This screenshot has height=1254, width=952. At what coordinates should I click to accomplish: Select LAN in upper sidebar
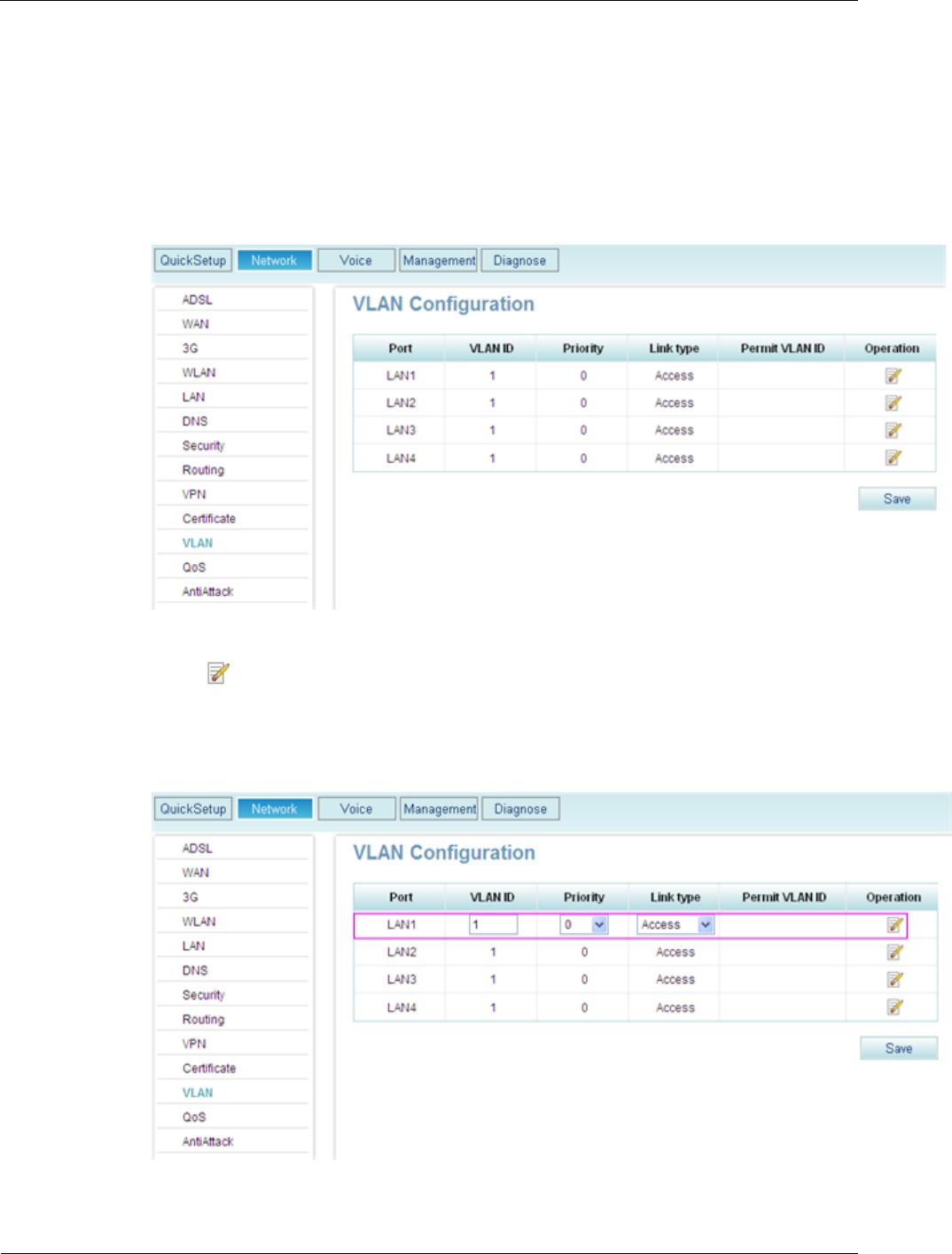point(194,397)
